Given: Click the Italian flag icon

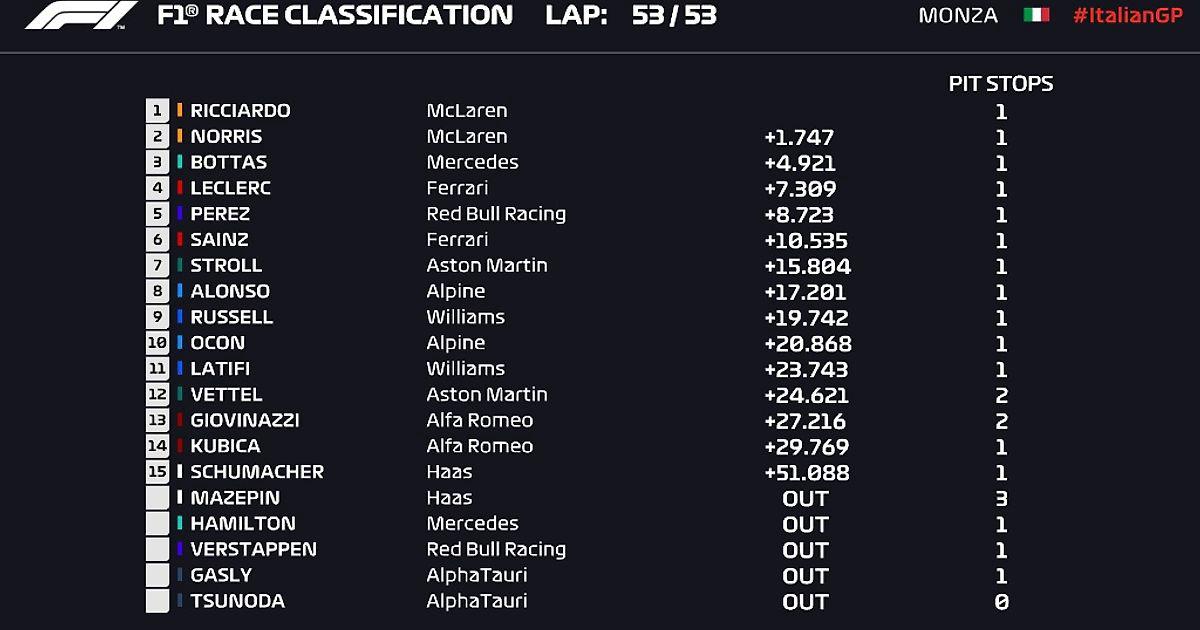Looking at the screenshot, I should tap(1036, 15).
